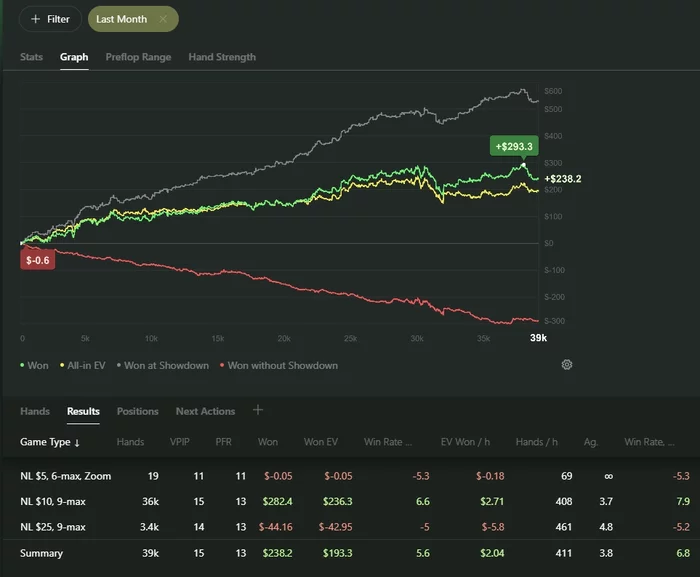700x577 pixels.
Task: Click the $2.04 summary EV Won cell
Action: [492, 553]
